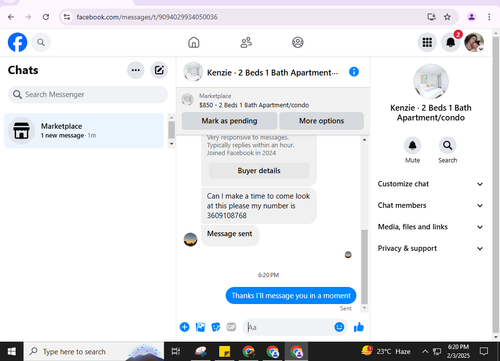Open the Chats options three-dot button
This screenshot has width=500, height=361.
136,70
